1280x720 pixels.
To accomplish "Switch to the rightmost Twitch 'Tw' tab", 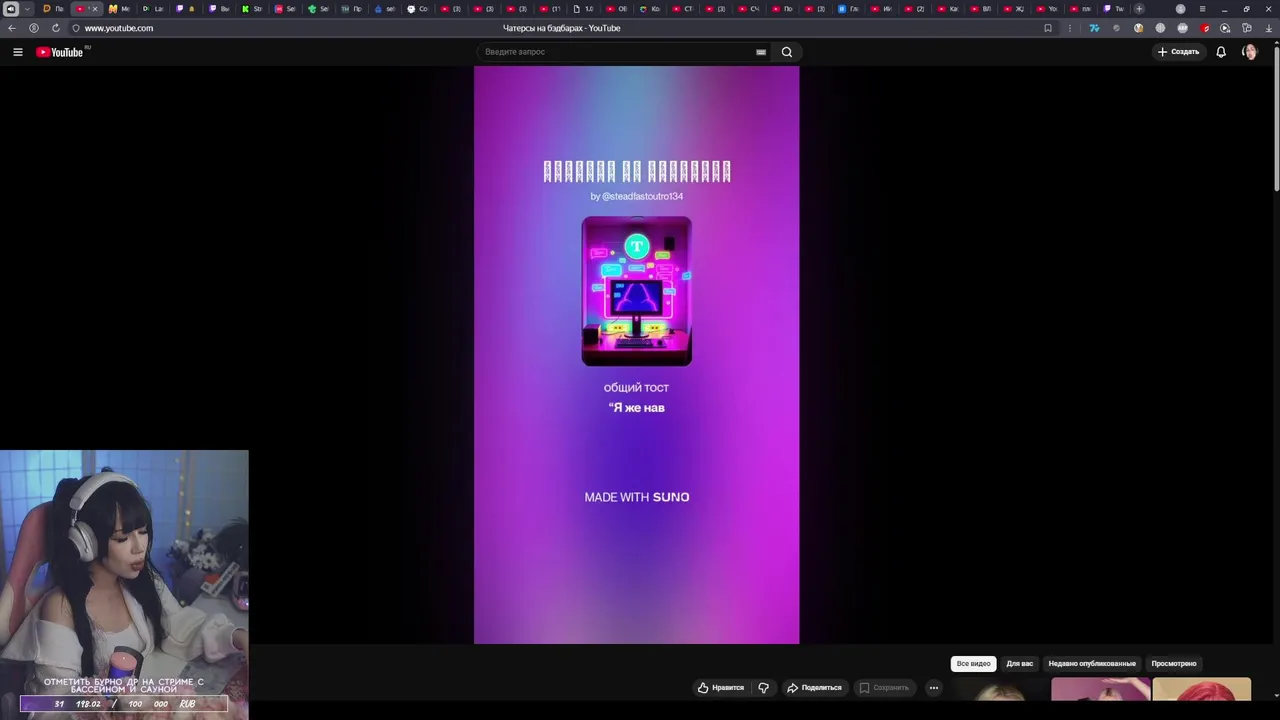I will click(1113, 9).
